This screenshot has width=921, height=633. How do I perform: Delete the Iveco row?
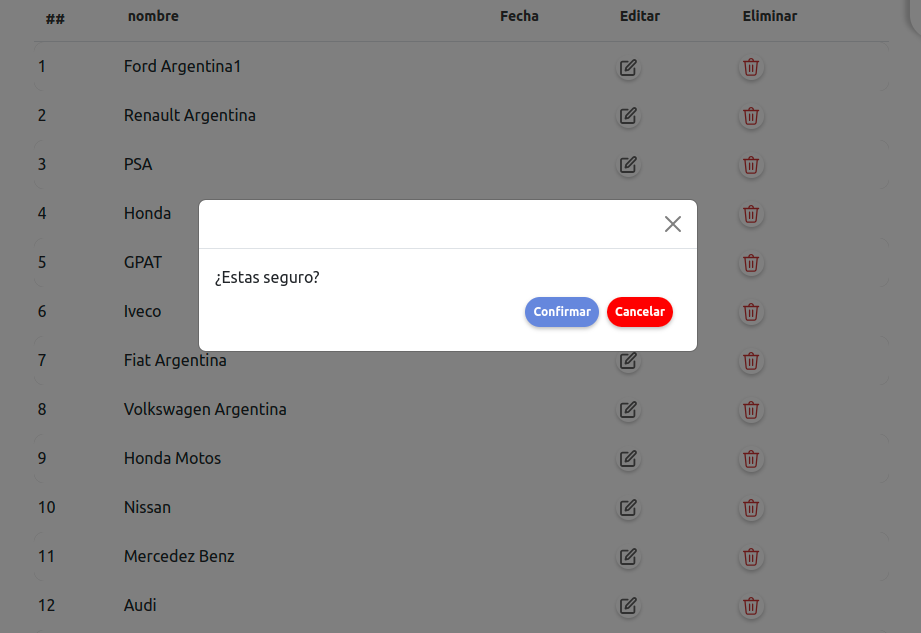coord(751,312)
